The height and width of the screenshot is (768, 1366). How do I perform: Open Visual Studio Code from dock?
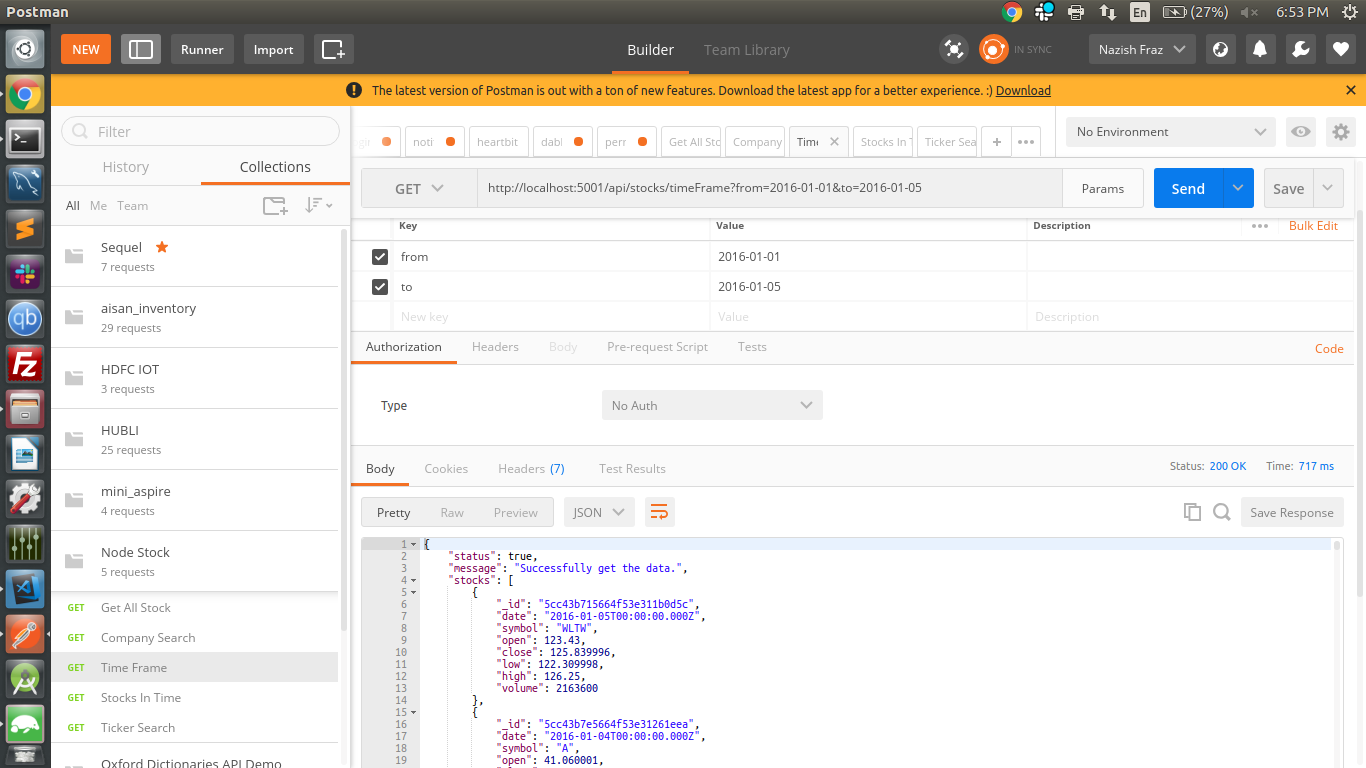[x=25, y=589]
